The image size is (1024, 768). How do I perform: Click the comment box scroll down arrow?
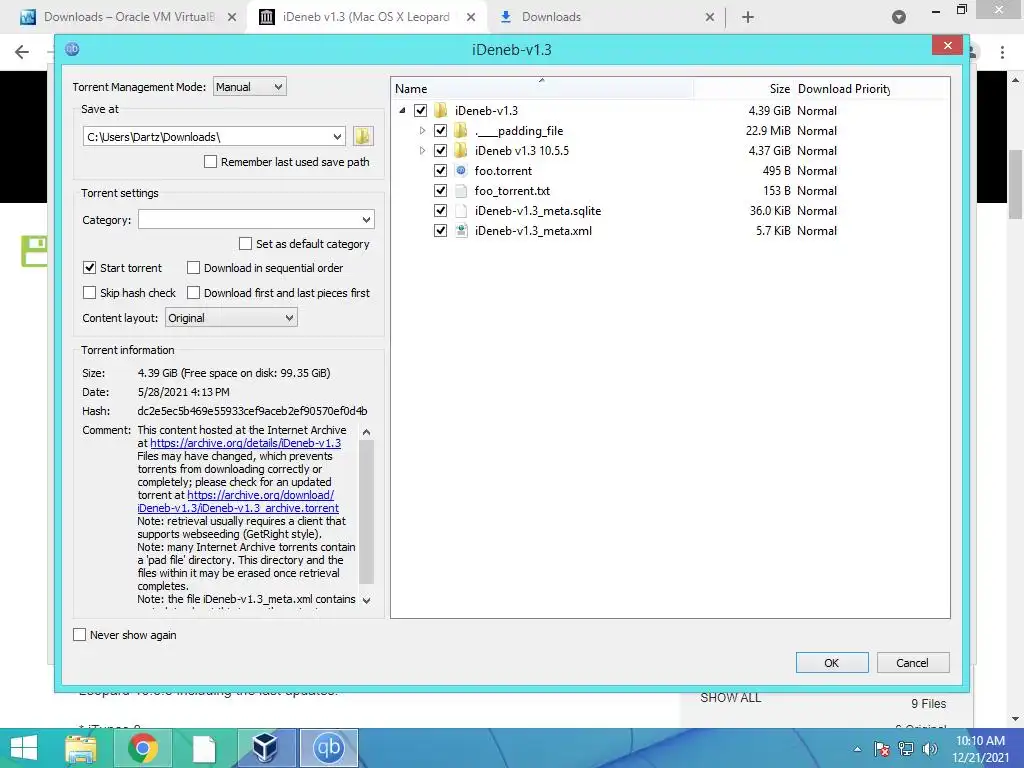[366, 600]
